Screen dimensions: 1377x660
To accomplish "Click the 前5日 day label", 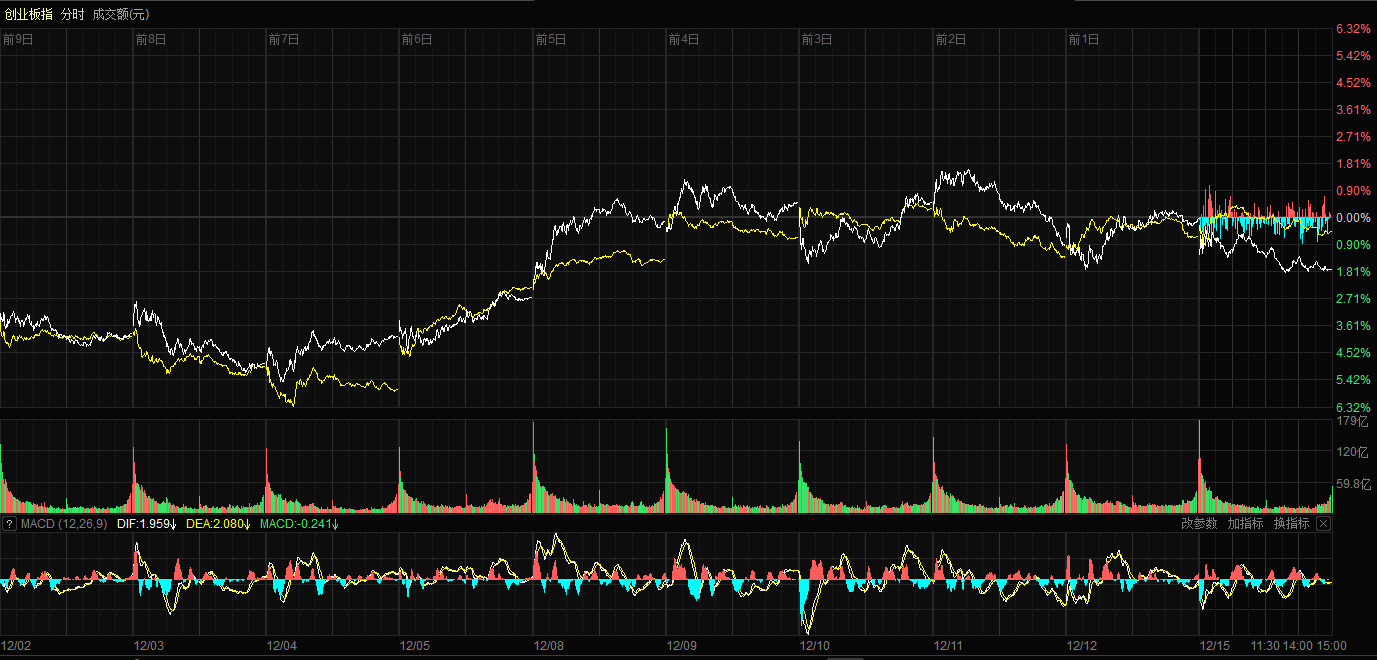I will tap(551, 40).
